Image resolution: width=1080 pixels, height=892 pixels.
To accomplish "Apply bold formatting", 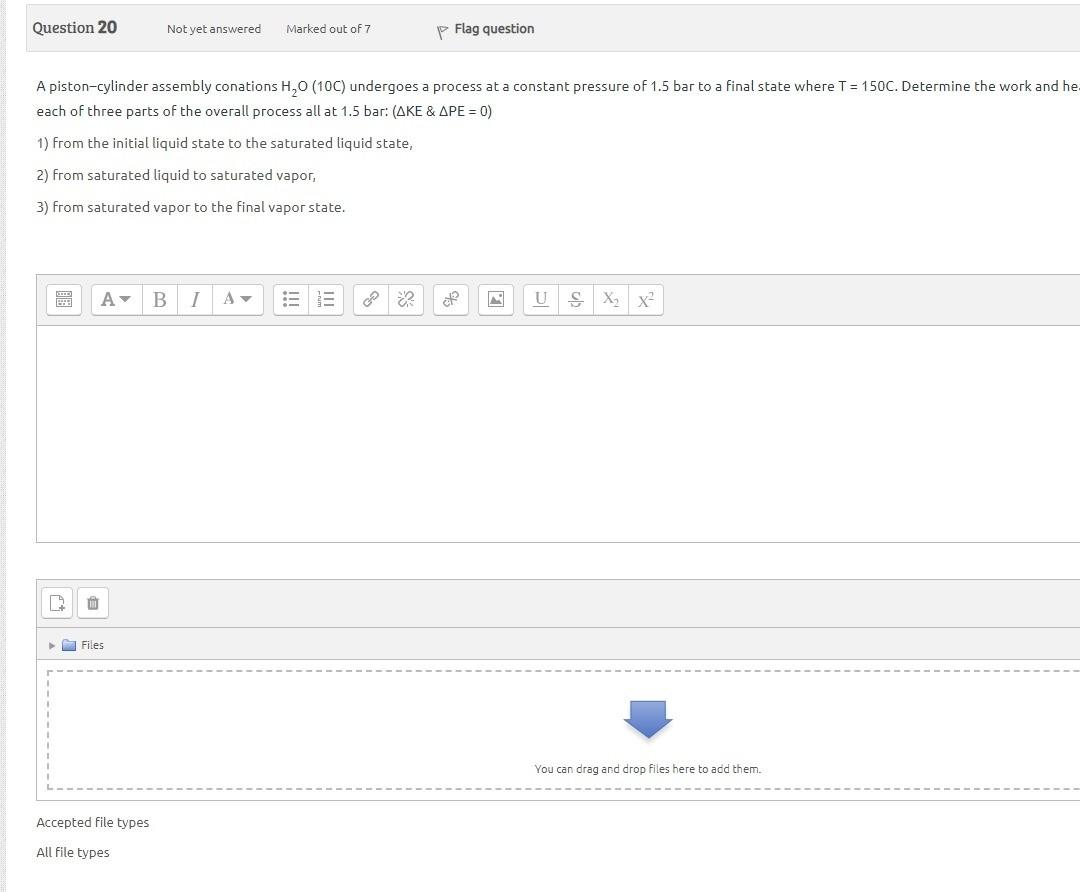I will (160, 300).
